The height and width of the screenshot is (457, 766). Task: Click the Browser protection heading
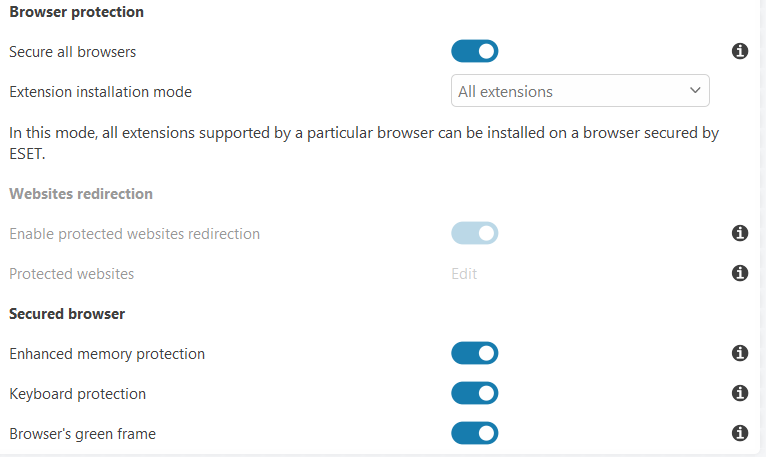pos(76,12)
